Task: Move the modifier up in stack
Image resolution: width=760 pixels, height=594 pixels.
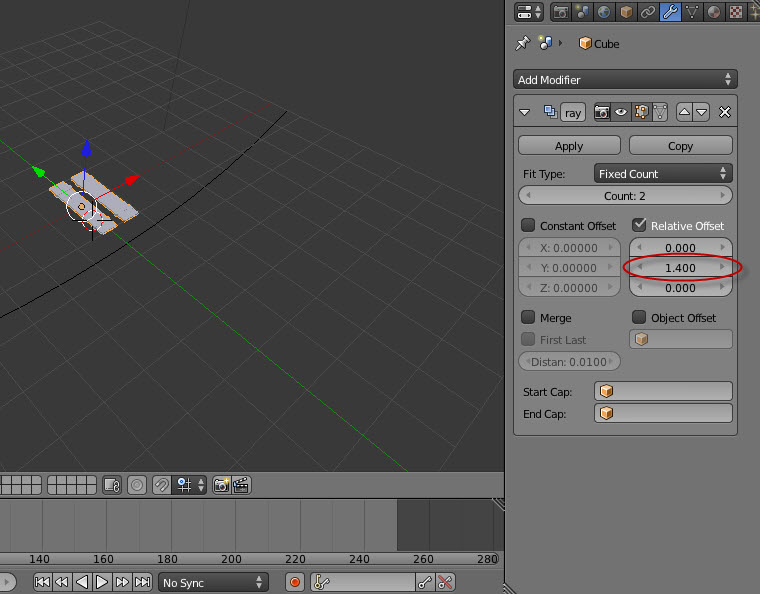Action: (684, 112)
